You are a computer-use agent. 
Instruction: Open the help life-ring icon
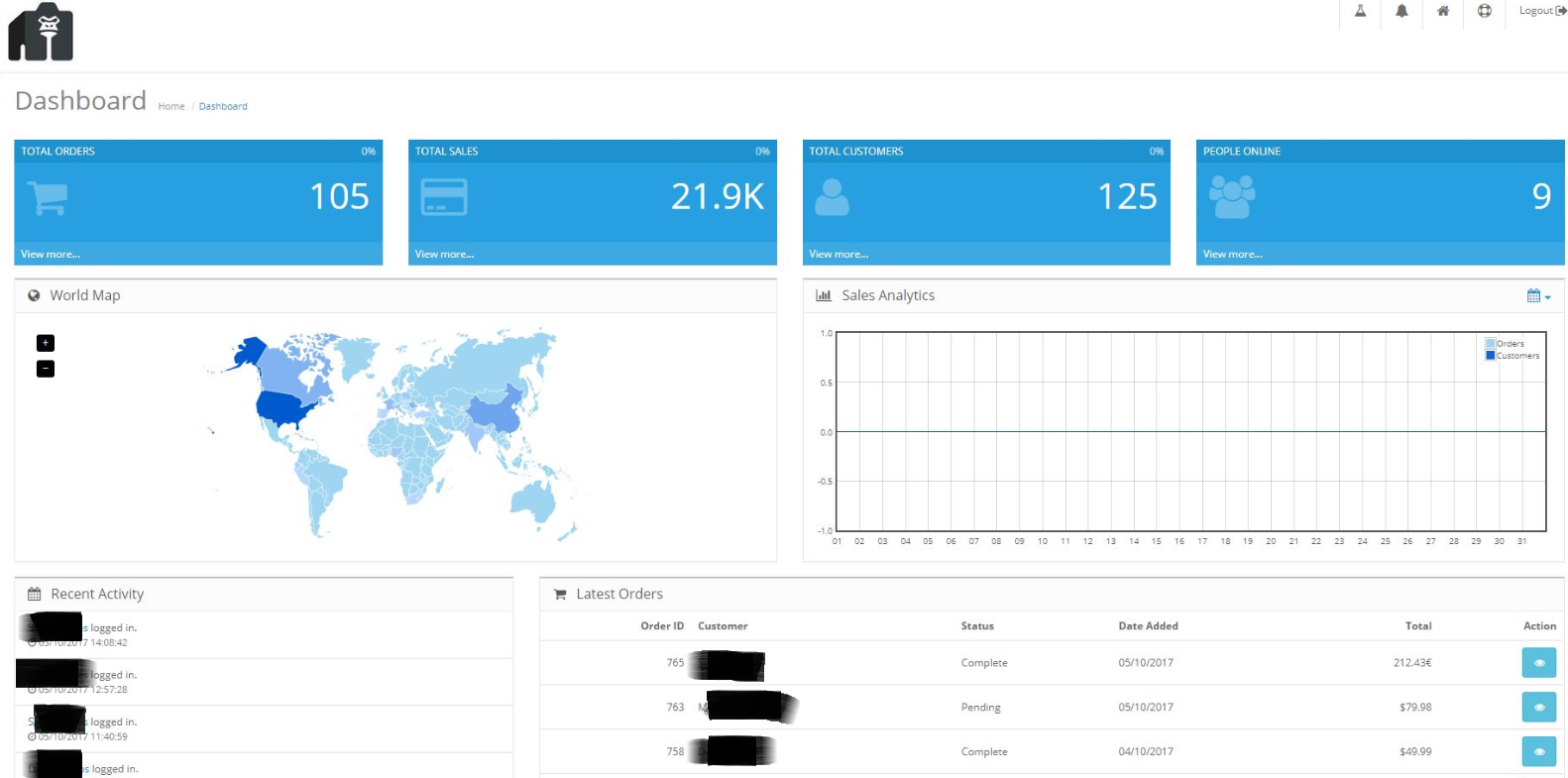pos(1484,11)
